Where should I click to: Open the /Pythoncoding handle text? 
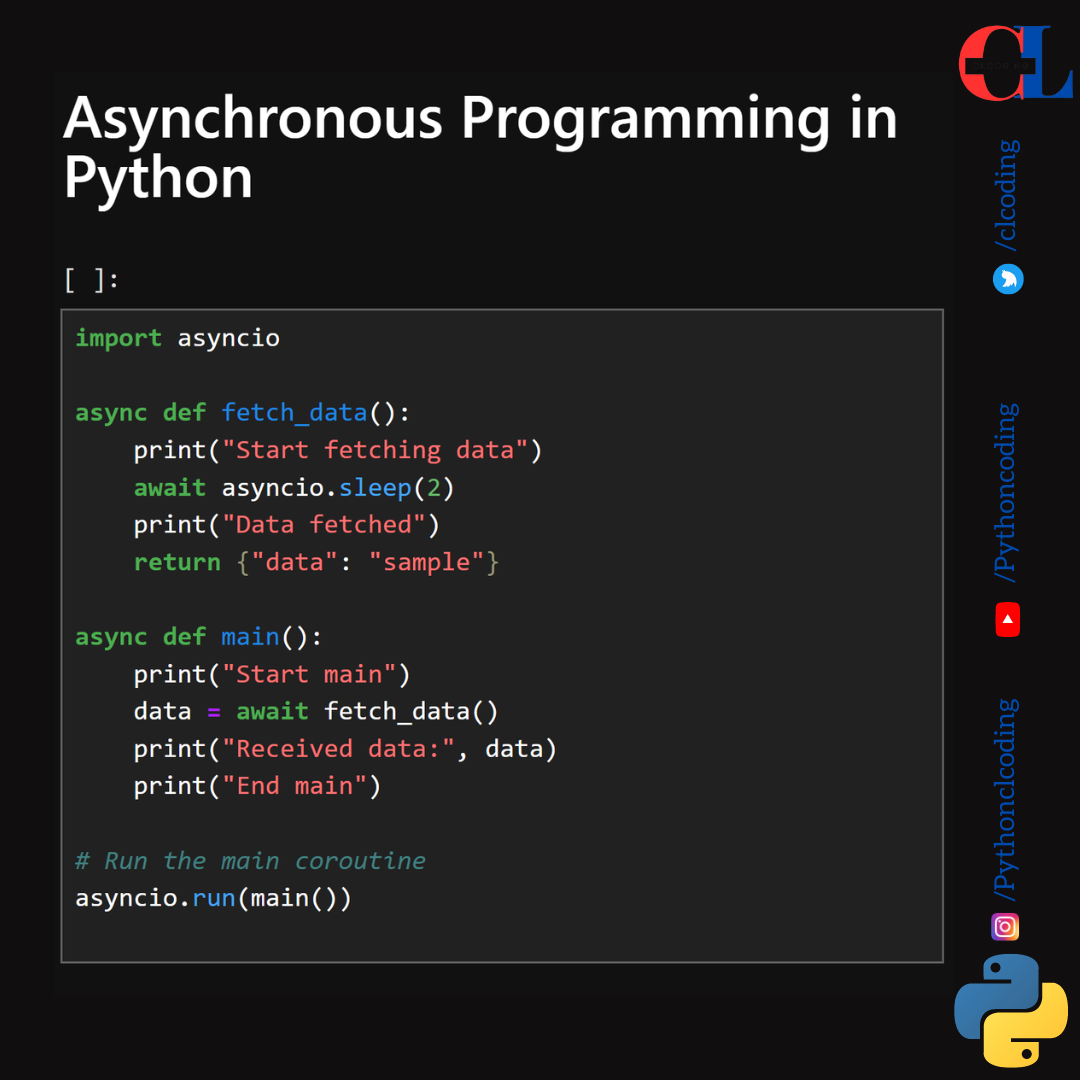[1006, 492]
